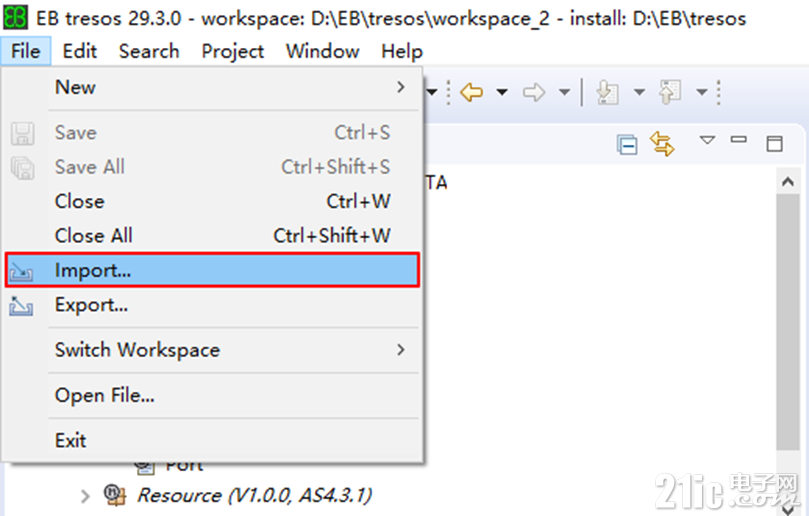Open the File menu

point(26,51)
